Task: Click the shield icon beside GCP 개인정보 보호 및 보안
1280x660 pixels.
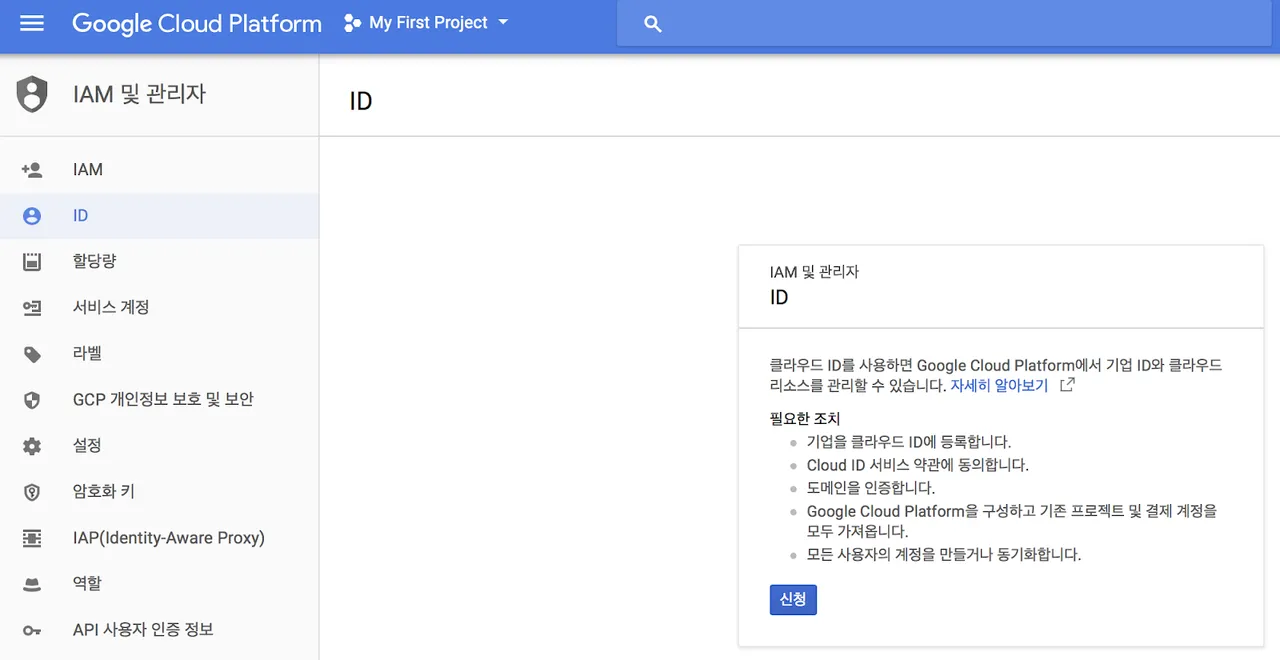Action: click(x=32, y=400)
